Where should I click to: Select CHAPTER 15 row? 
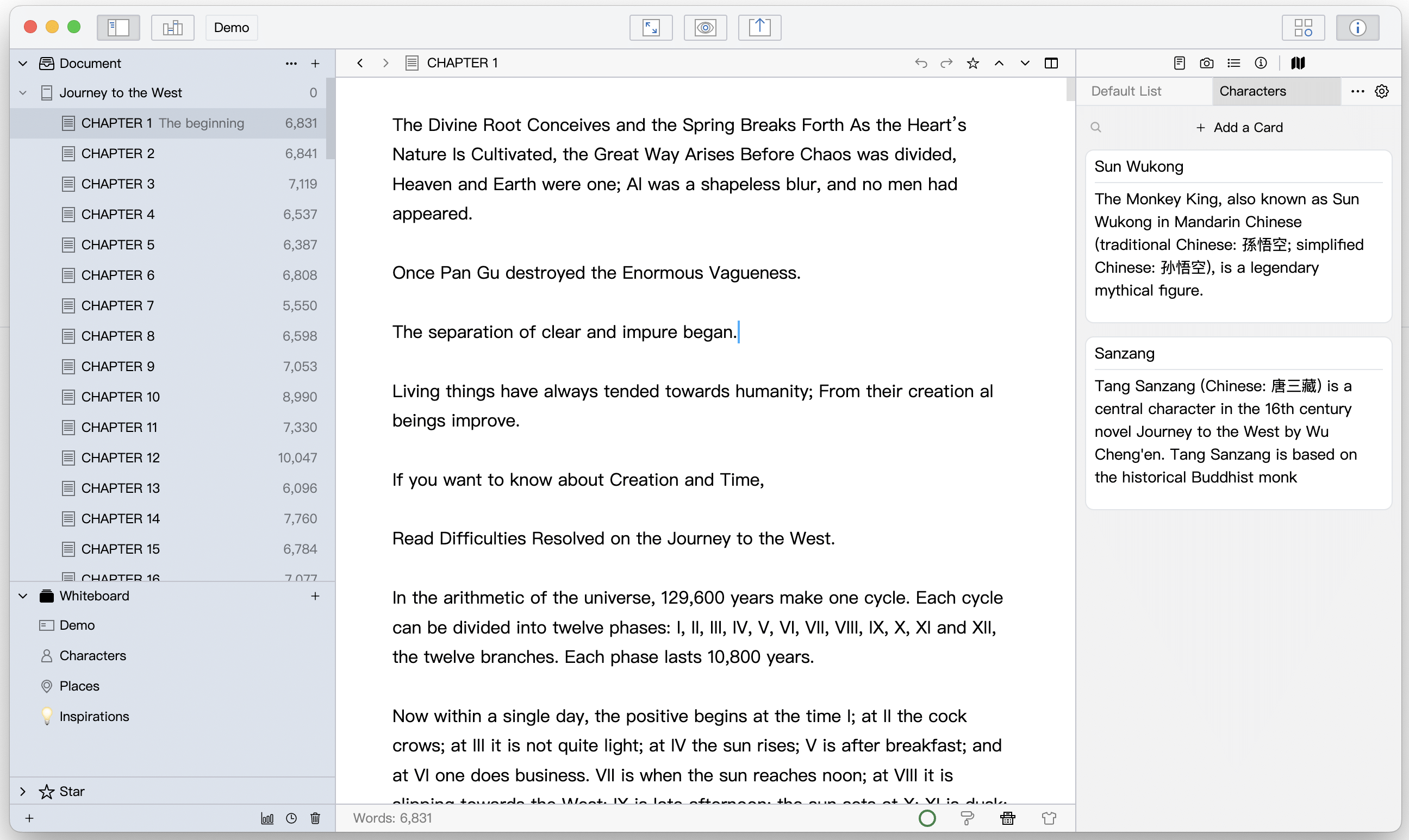pos(168,548)
